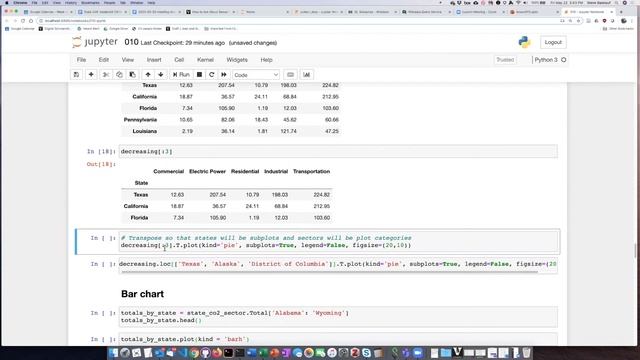Click the bar chart icon in the toolbar
This screenshot has height=360, width=640.
coord(307,75)
